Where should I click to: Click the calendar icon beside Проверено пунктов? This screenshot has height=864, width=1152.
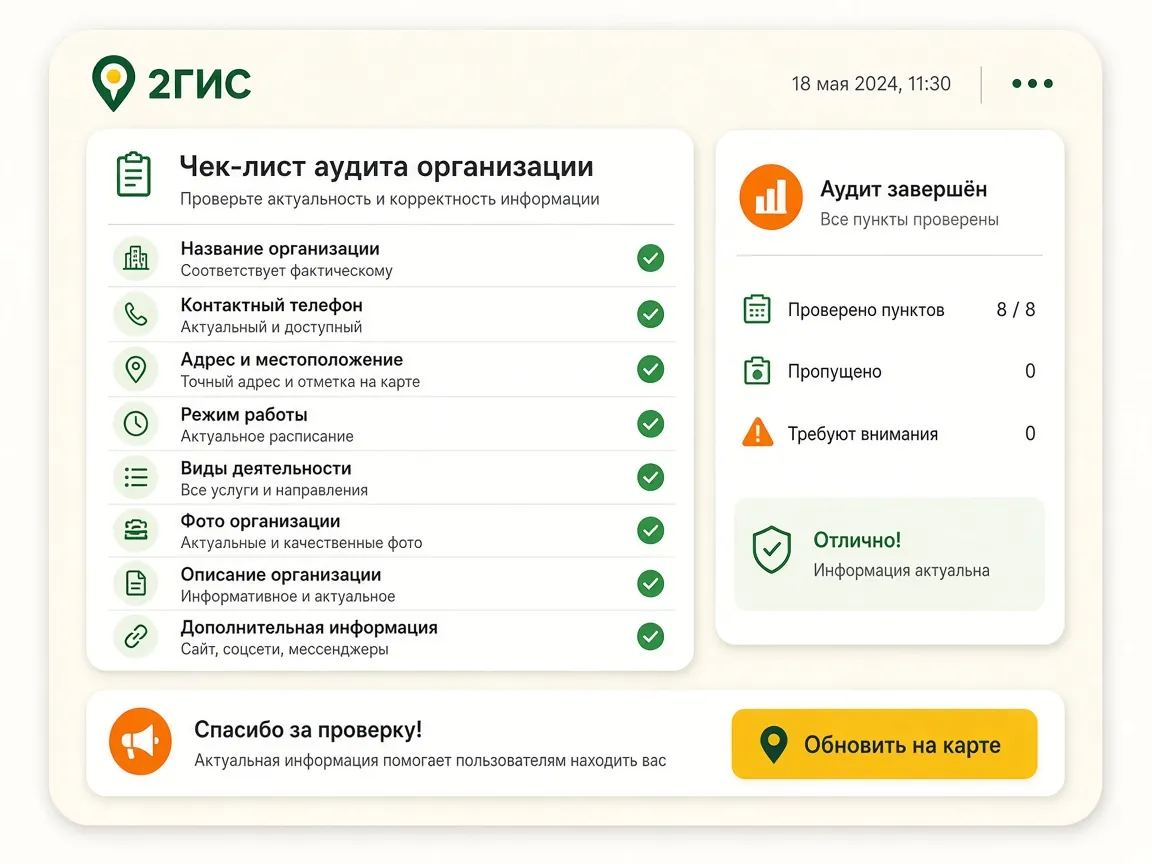[x=757, y=309]
